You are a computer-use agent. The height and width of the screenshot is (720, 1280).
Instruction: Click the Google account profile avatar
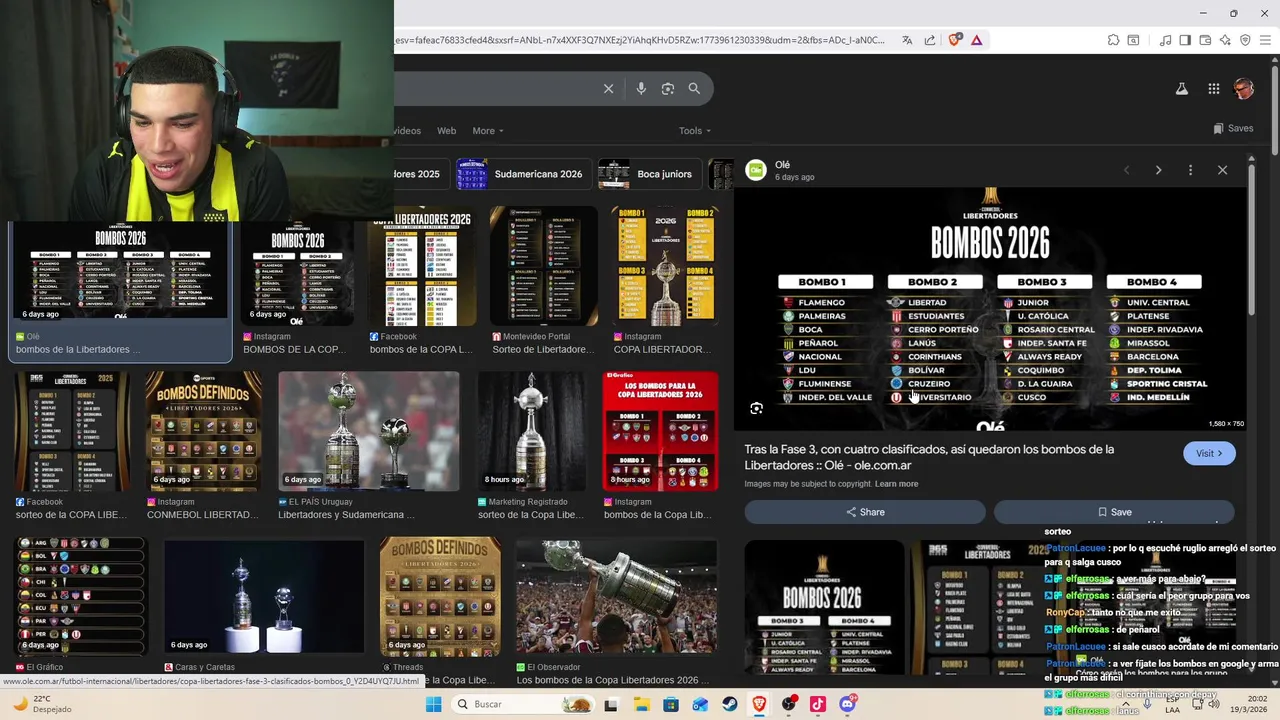[1244, 89]
